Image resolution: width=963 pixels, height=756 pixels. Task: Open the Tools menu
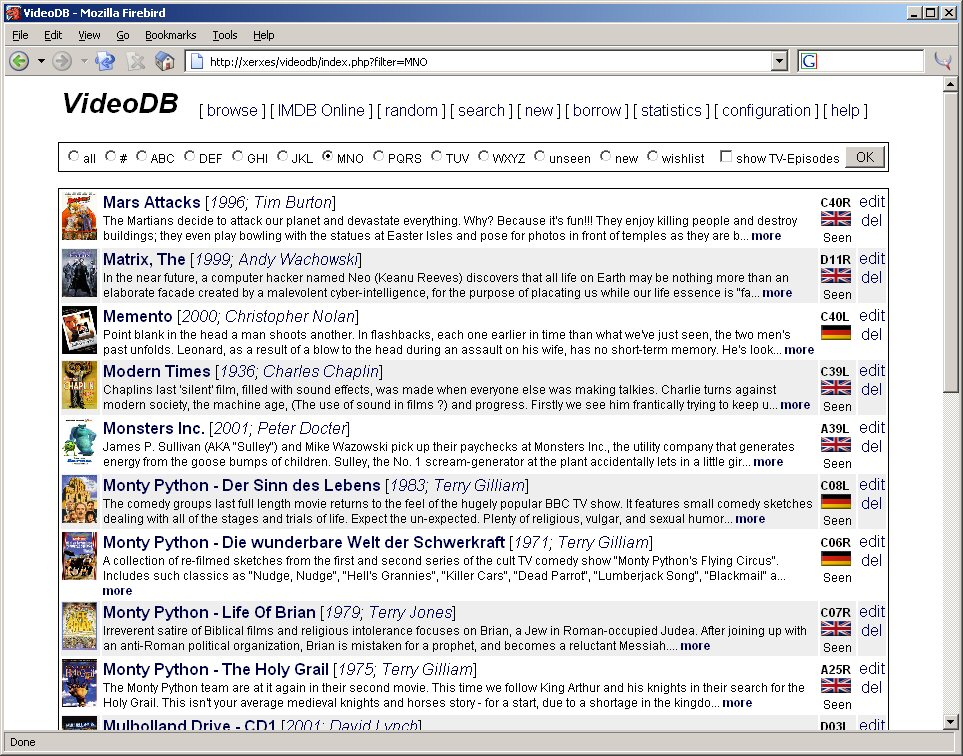(x=225, y=35)
